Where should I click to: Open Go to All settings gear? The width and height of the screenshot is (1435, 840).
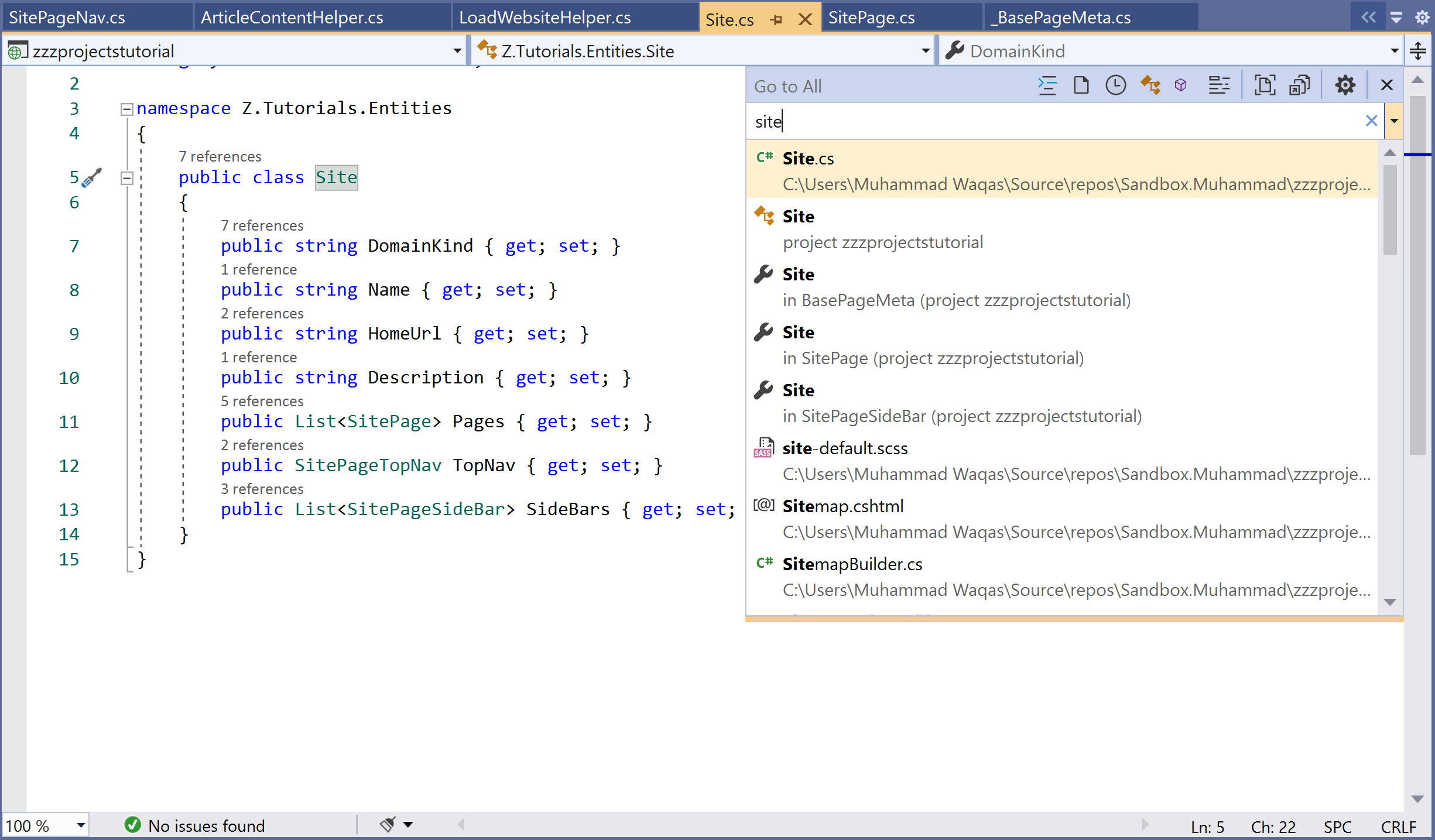click(1345, 85)
